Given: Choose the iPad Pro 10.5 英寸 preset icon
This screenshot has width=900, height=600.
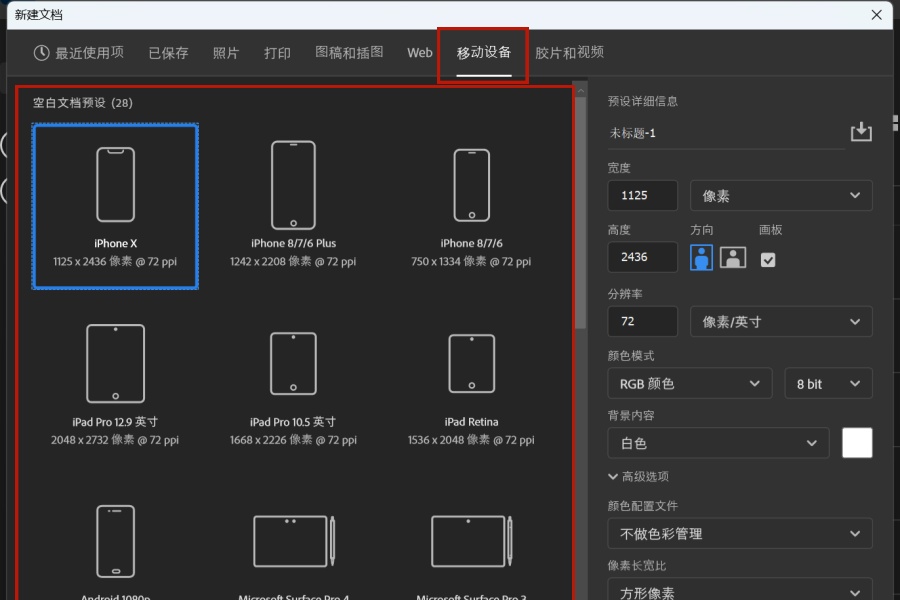Looking at the screenshot, I should click(293, 363).
